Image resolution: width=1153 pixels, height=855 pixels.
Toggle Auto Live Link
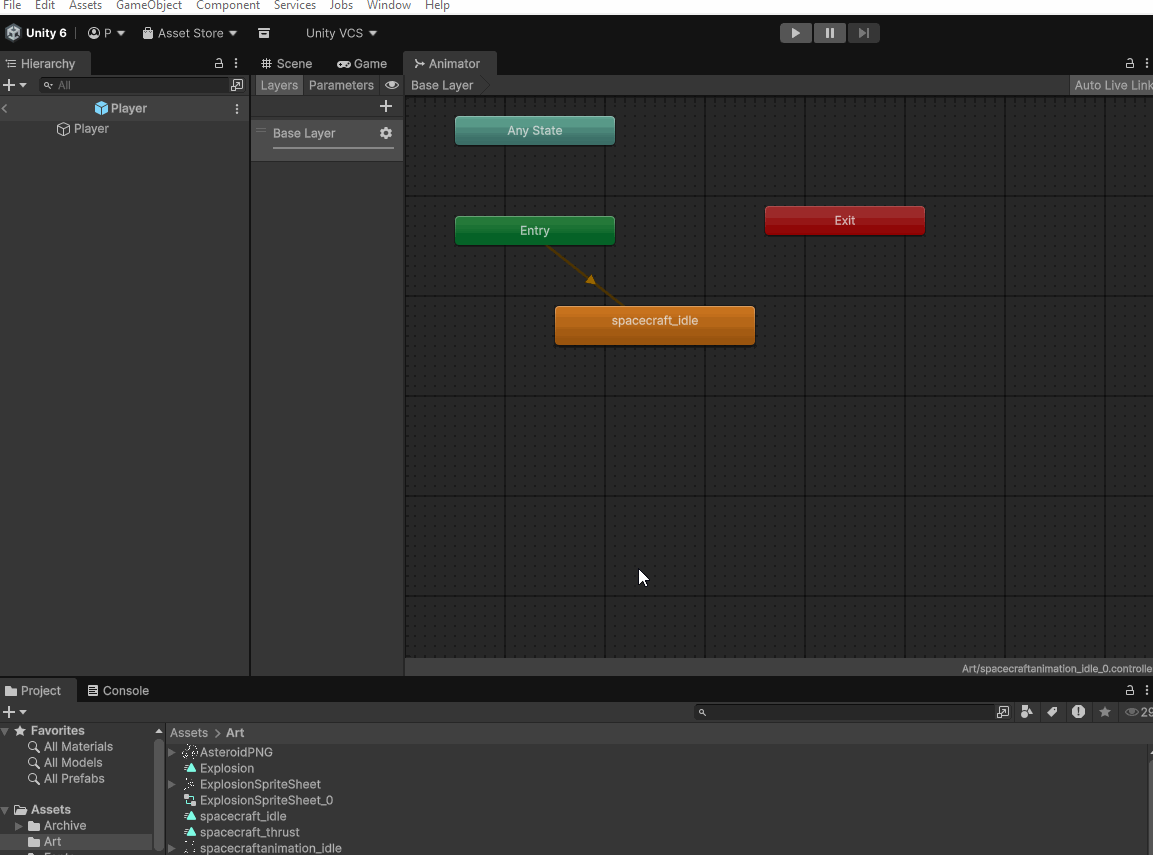click(x=1112, y=85)
